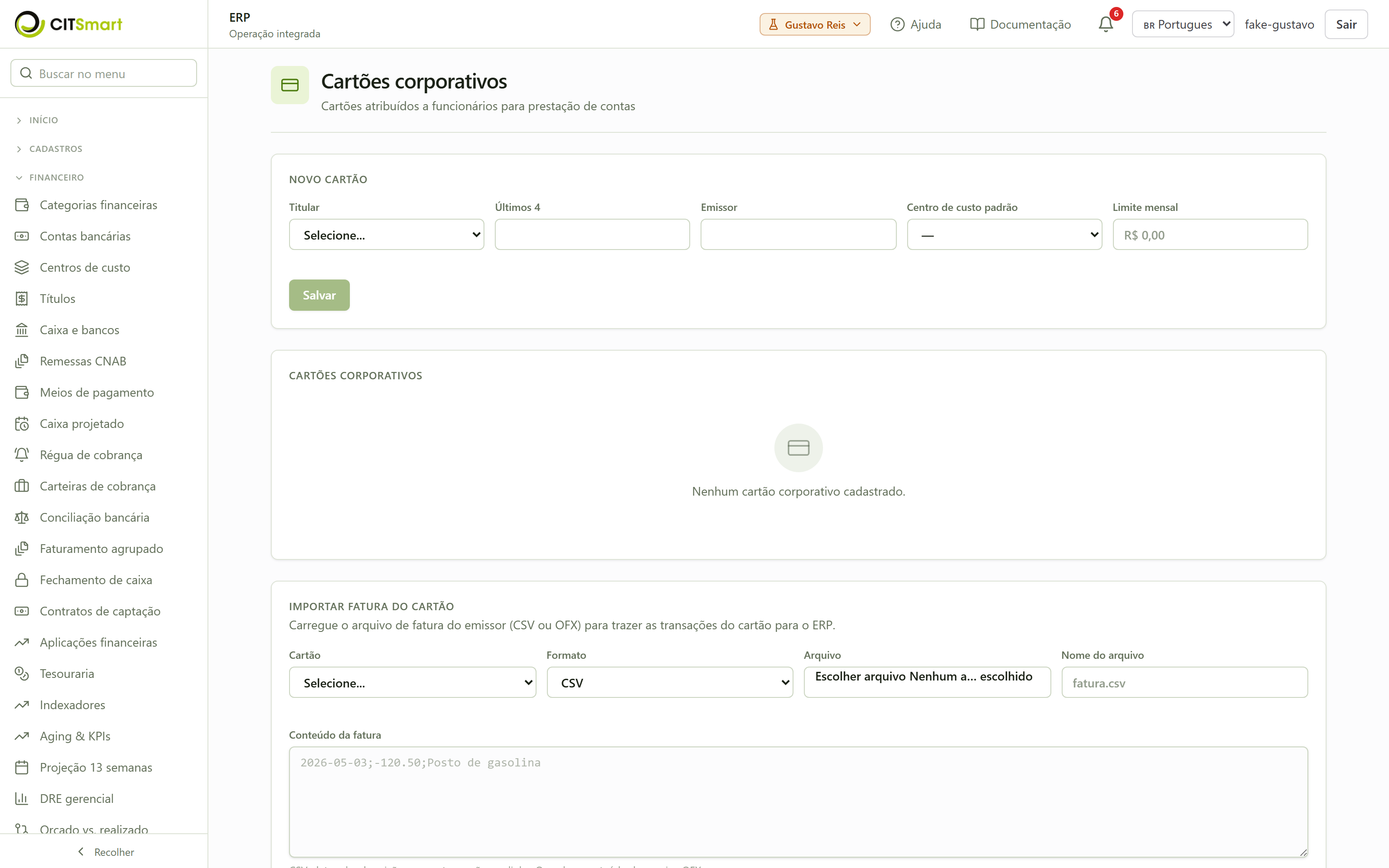Open the Ajuda link
The image size is (1389, 868).
[x=915, y=24]
